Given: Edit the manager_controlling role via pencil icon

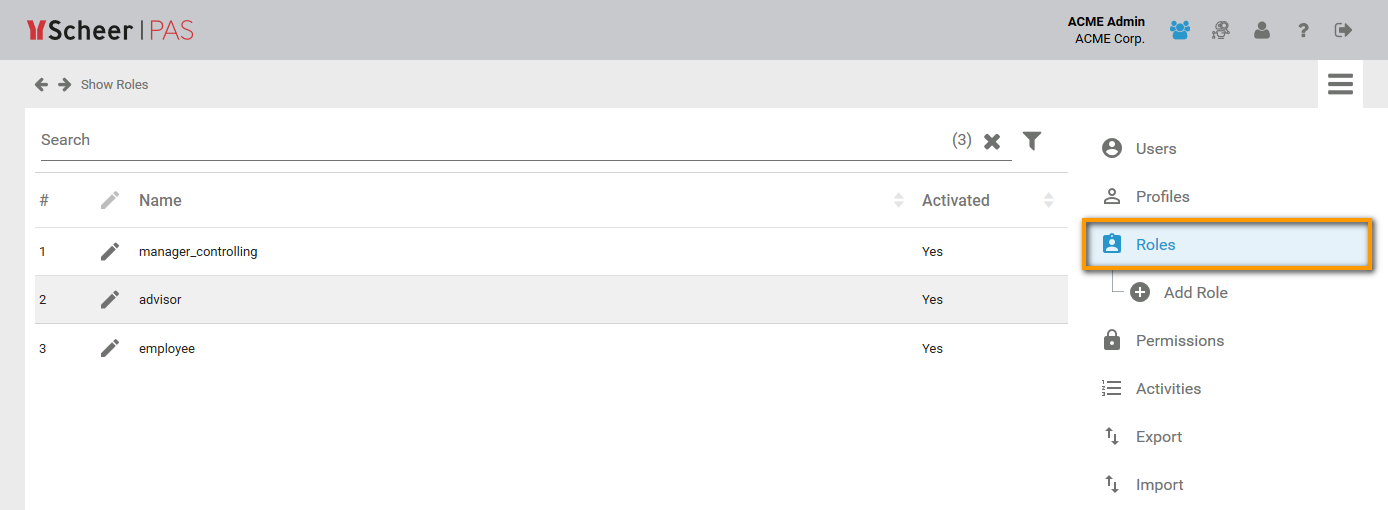Looking at the screenshot, I should pyautogui.click(x=110, y=252).
